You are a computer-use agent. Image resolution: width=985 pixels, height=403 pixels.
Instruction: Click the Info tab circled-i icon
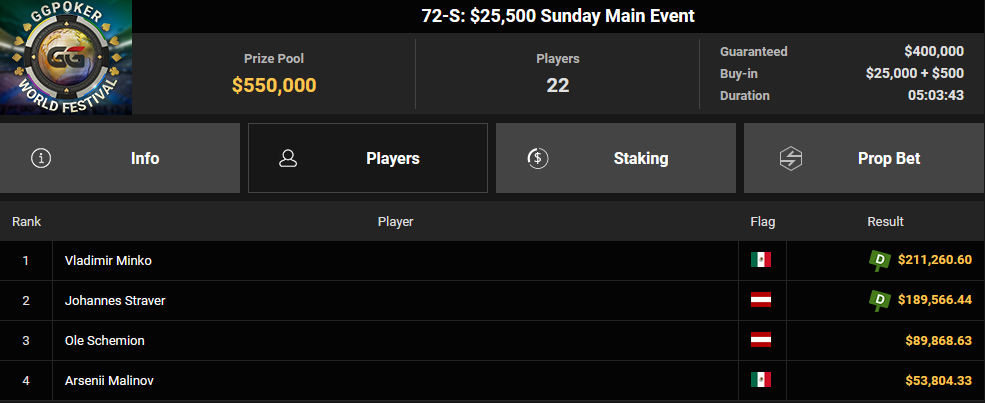[41, 158]
